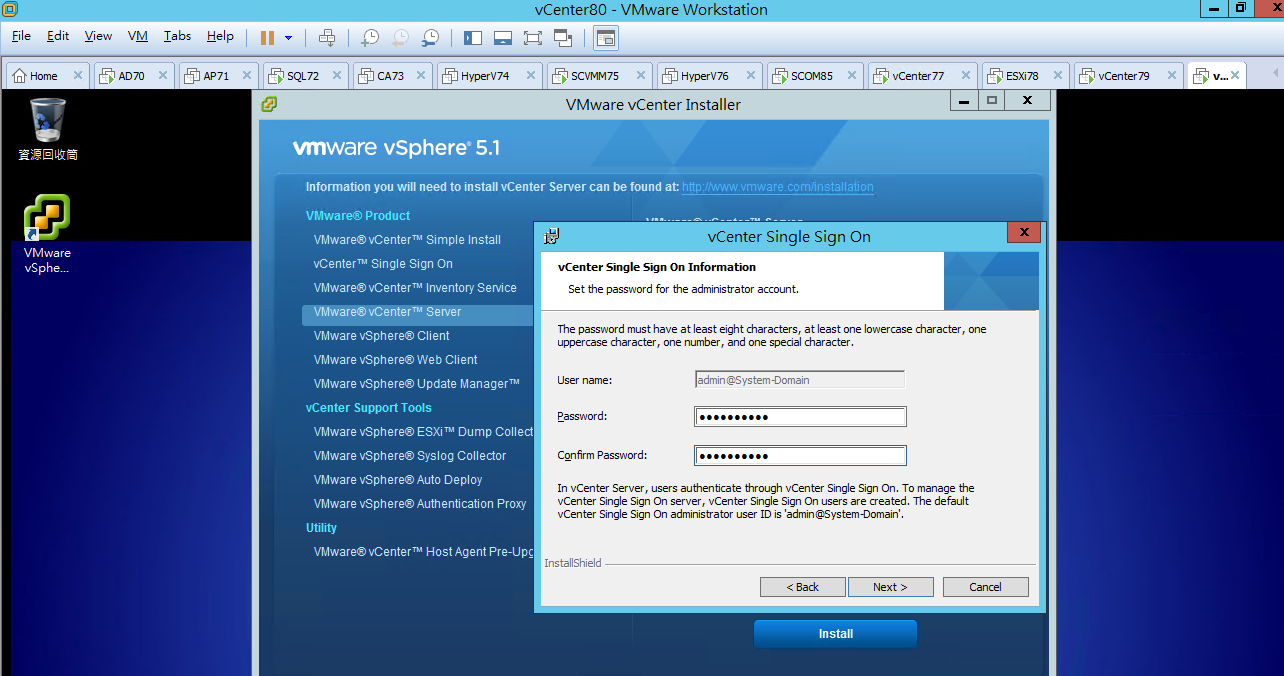
Task: Select VMware vSphere Authentication Proxy
Action: 420,504
